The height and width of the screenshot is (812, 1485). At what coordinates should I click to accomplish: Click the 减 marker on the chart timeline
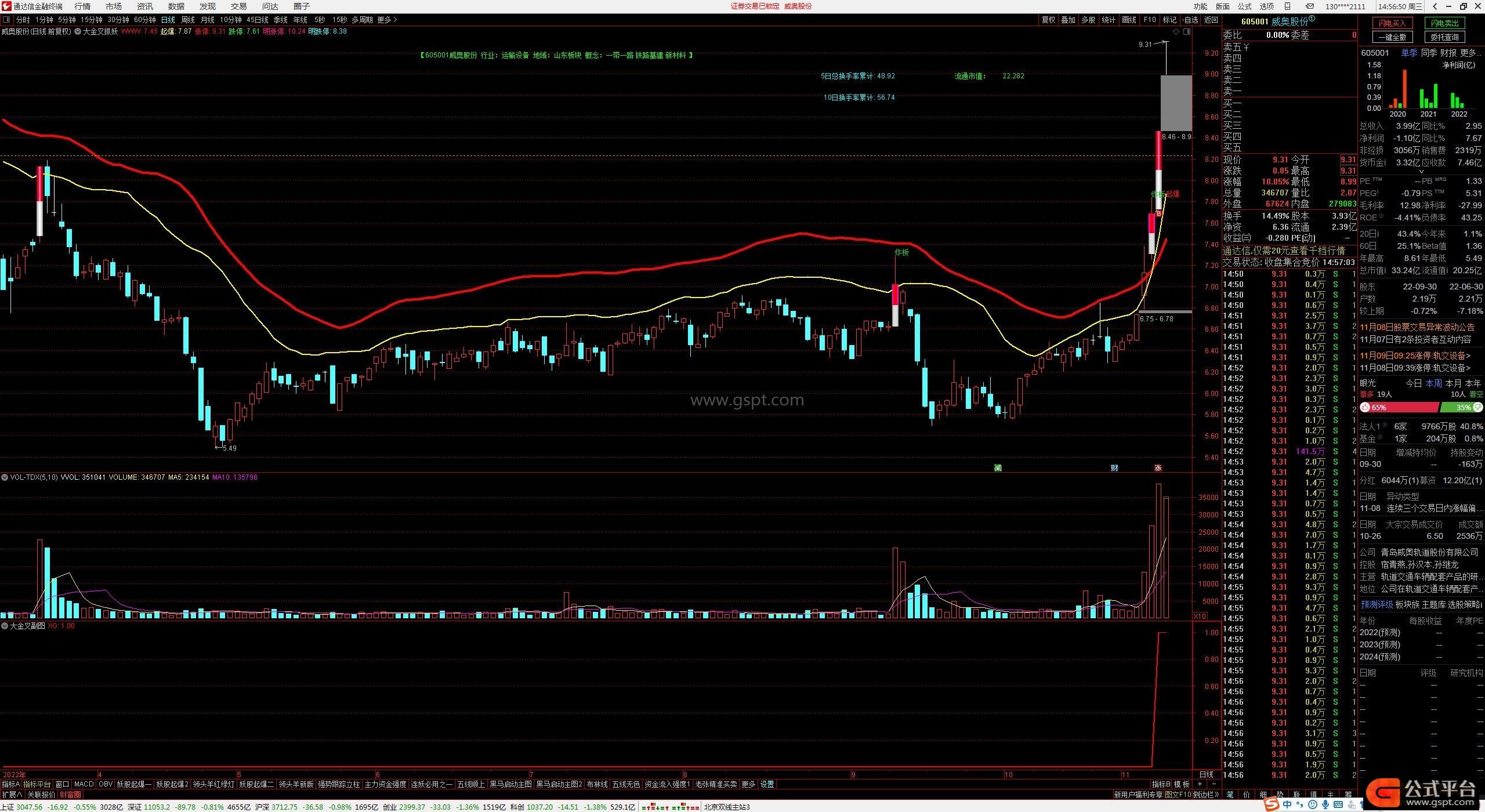click(x=998, y=467)
